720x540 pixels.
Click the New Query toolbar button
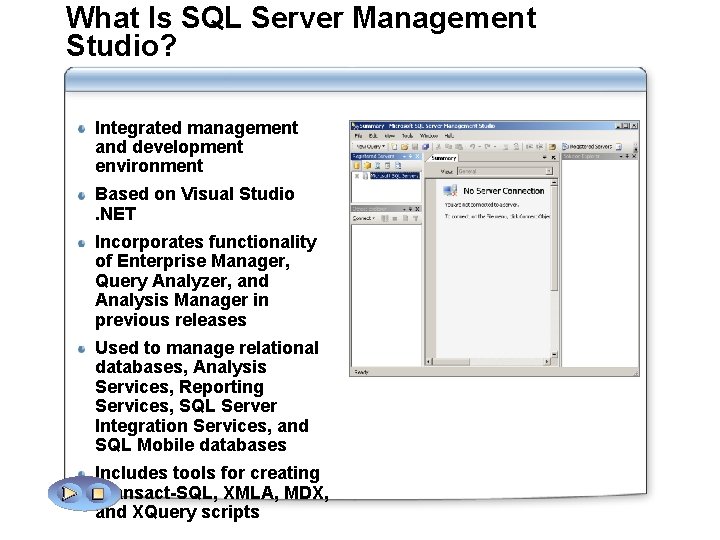pyautogui.click(x=370, y=147)
